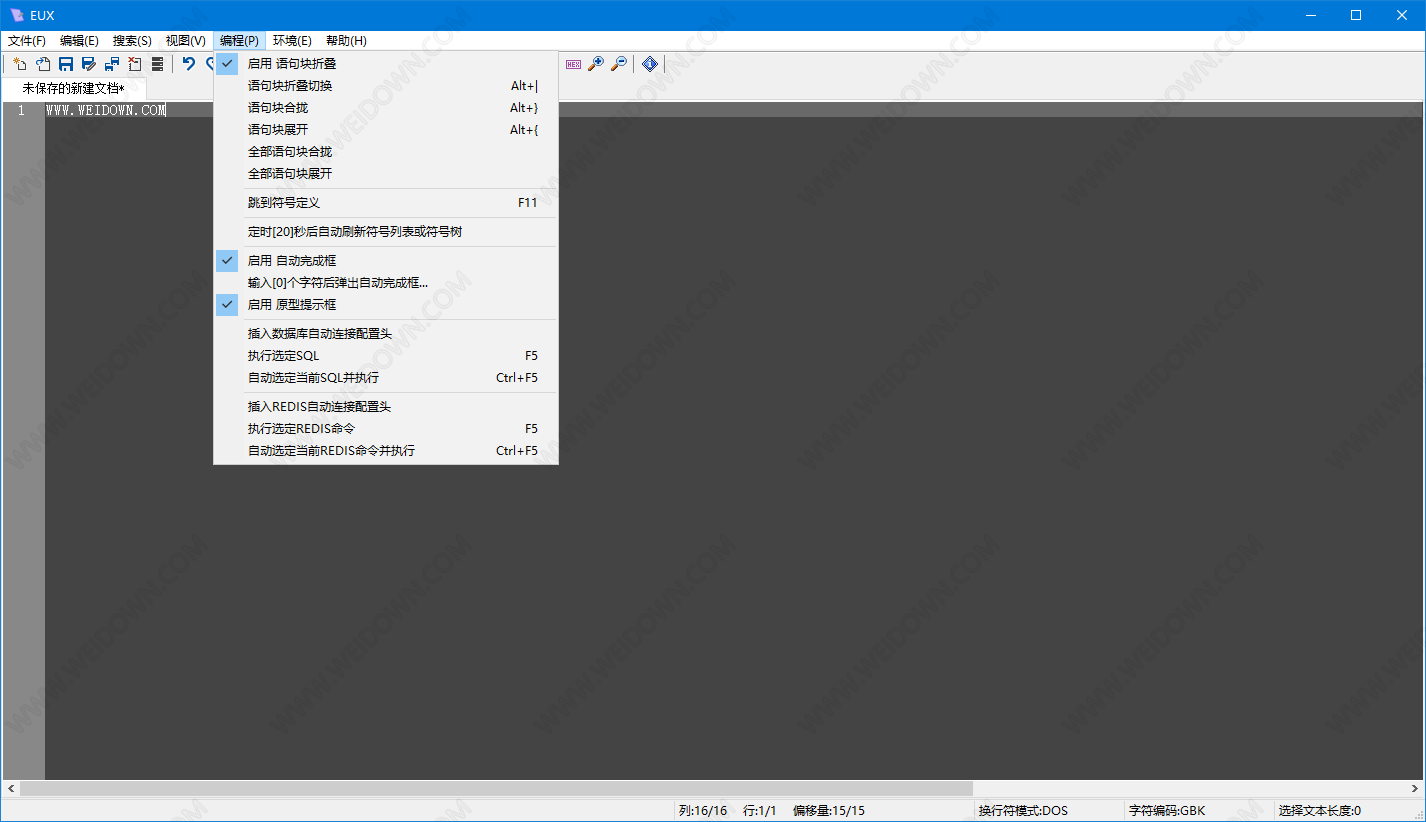This screenshot has height=822, width=1426.
Task: Click the Save All toolbar icon
Action: pyautogui.click(x=112, y=64)
